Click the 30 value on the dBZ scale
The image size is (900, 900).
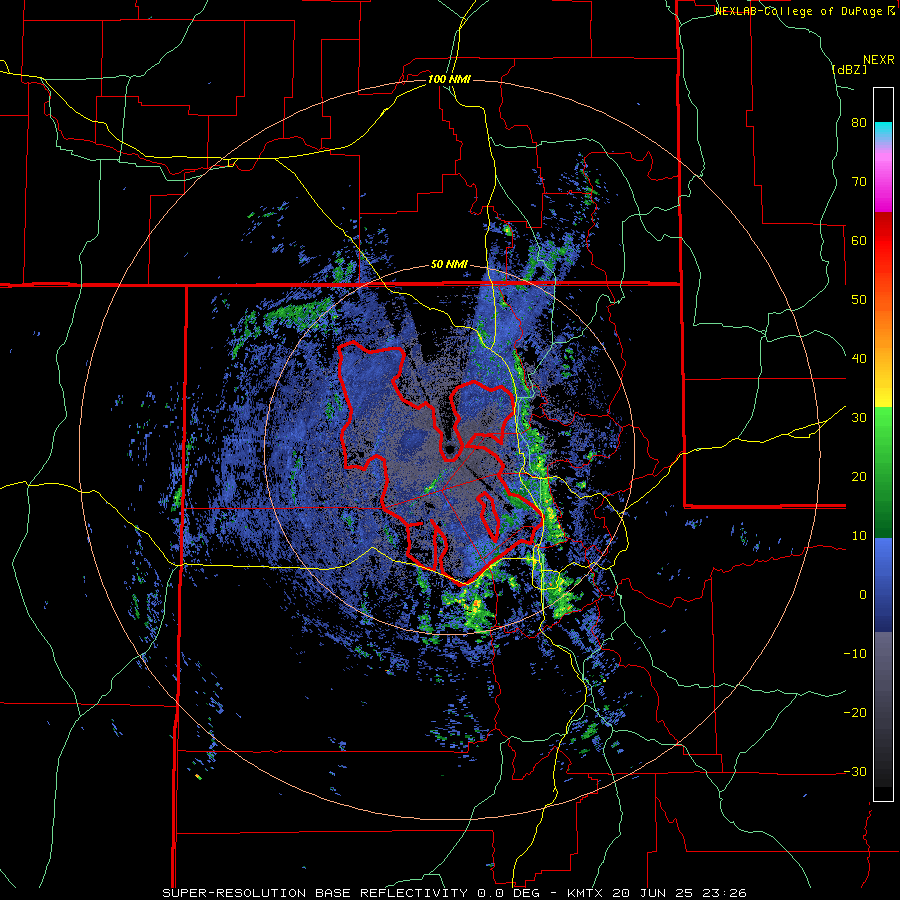coord(859,417)
